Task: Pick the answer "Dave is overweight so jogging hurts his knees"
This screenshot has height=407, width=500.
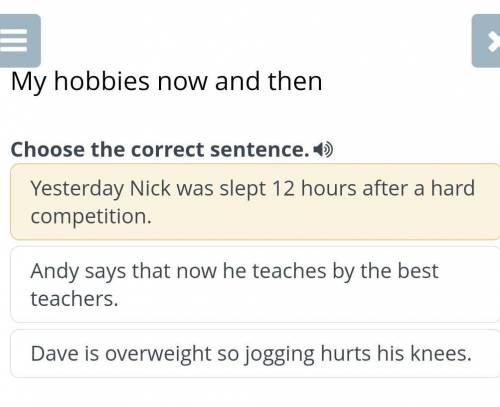Action: (255, 354)
